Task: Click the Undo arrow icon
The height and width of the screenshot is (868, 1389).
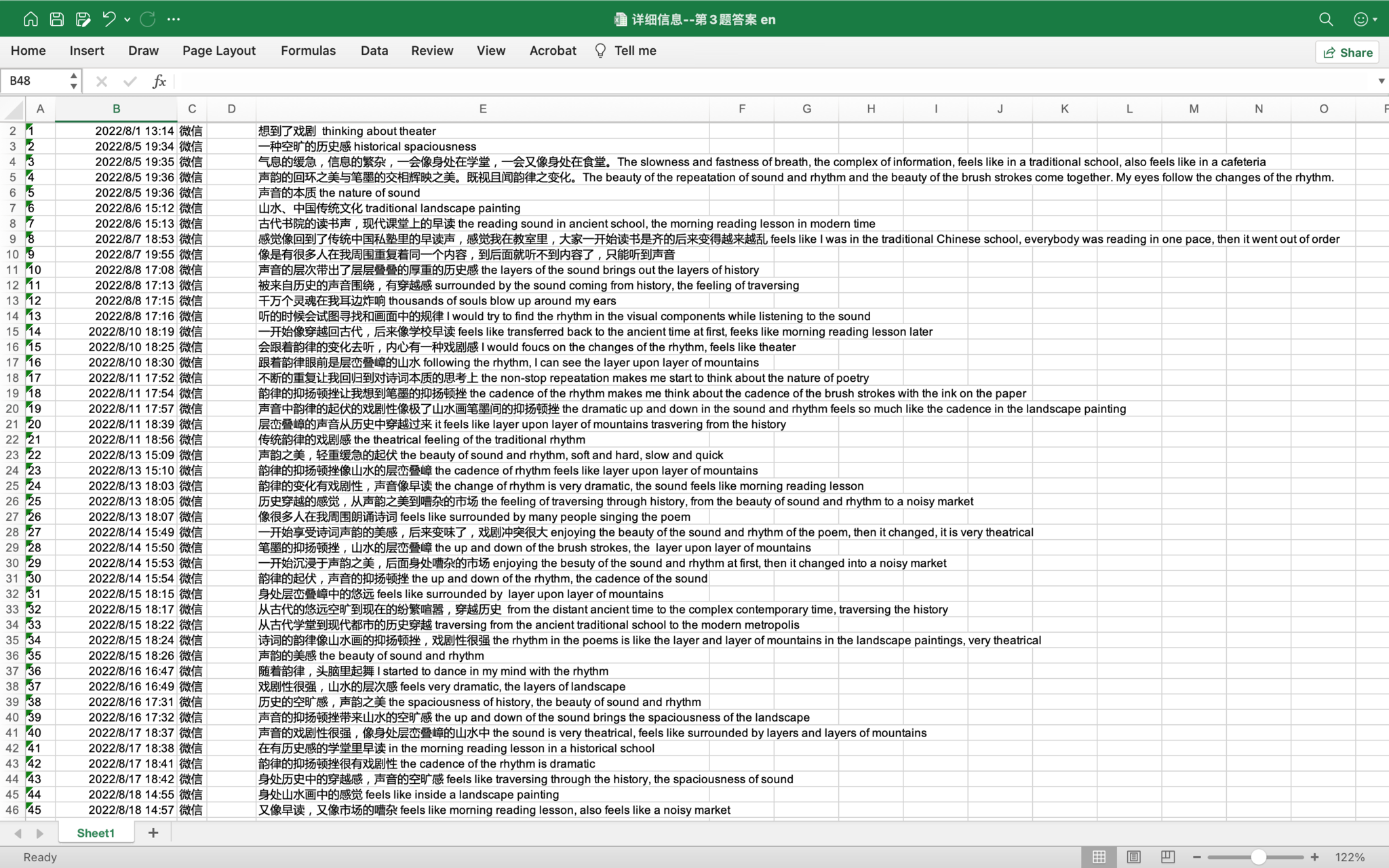Action: point(109,19)
